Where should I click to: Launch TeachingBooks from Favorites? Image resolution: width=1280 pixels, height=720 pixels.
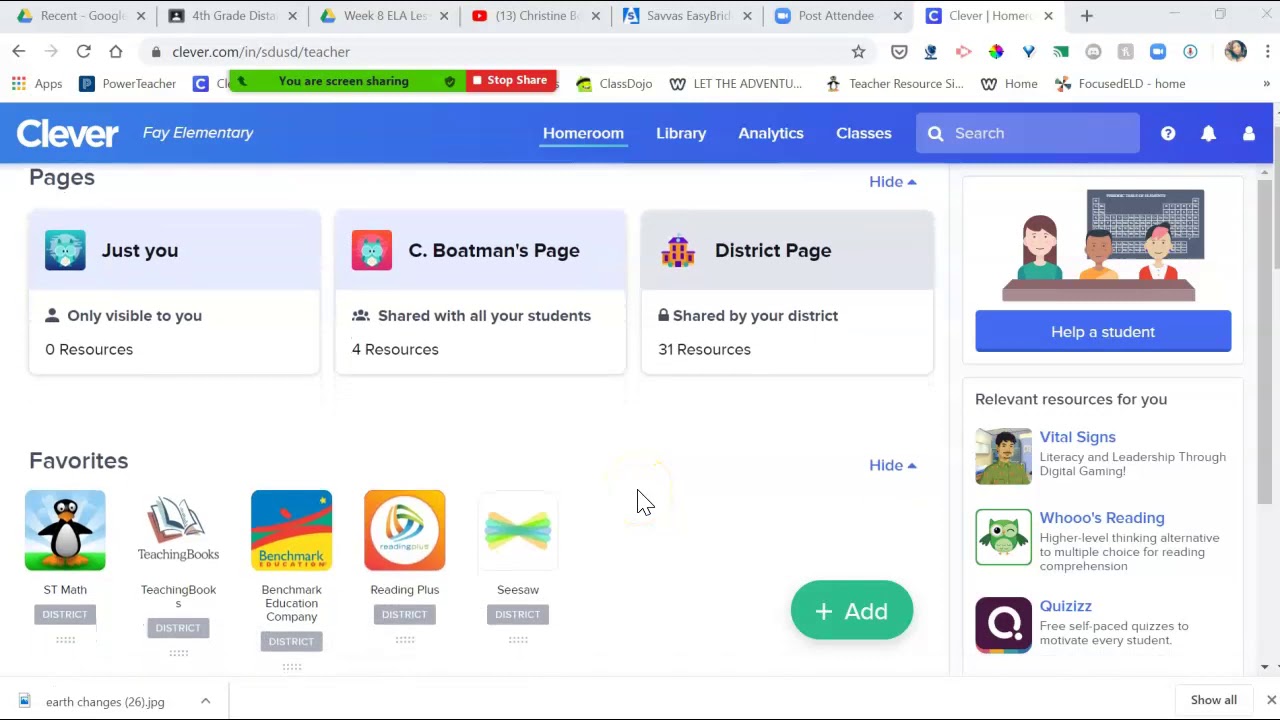[x=178, y=530]
